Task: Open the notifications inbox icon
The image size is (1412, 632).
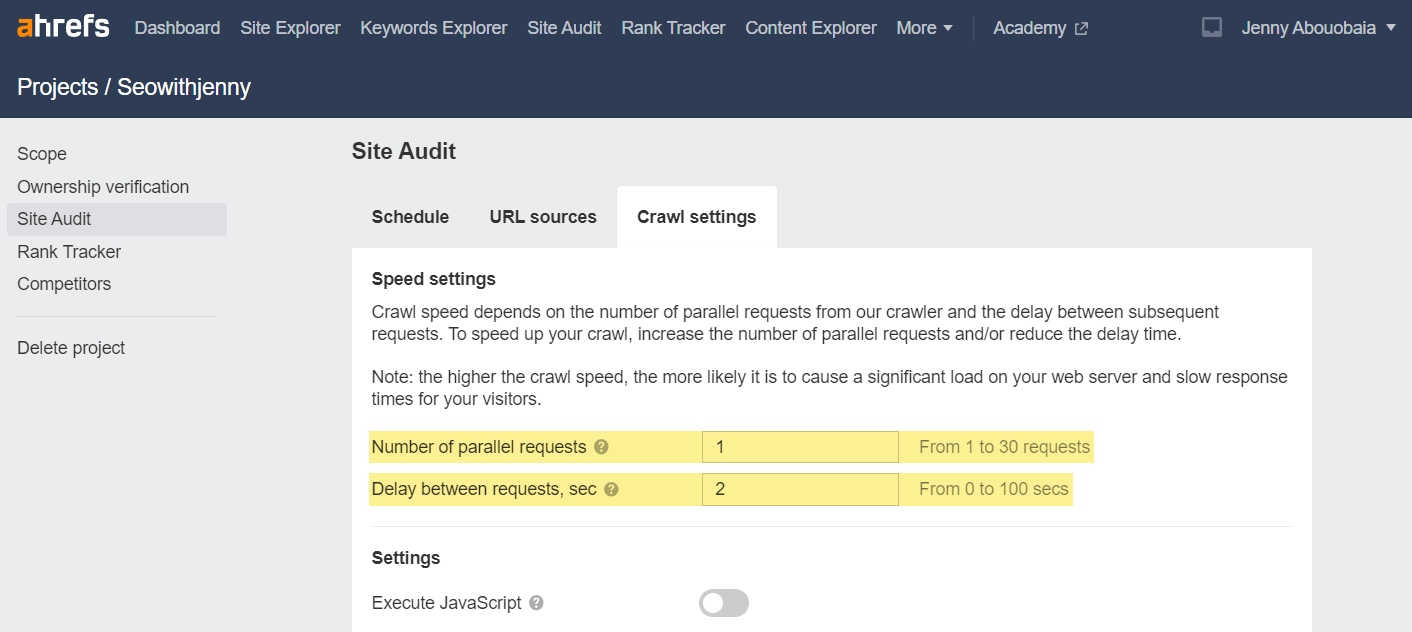Action: click(1211, 27)
